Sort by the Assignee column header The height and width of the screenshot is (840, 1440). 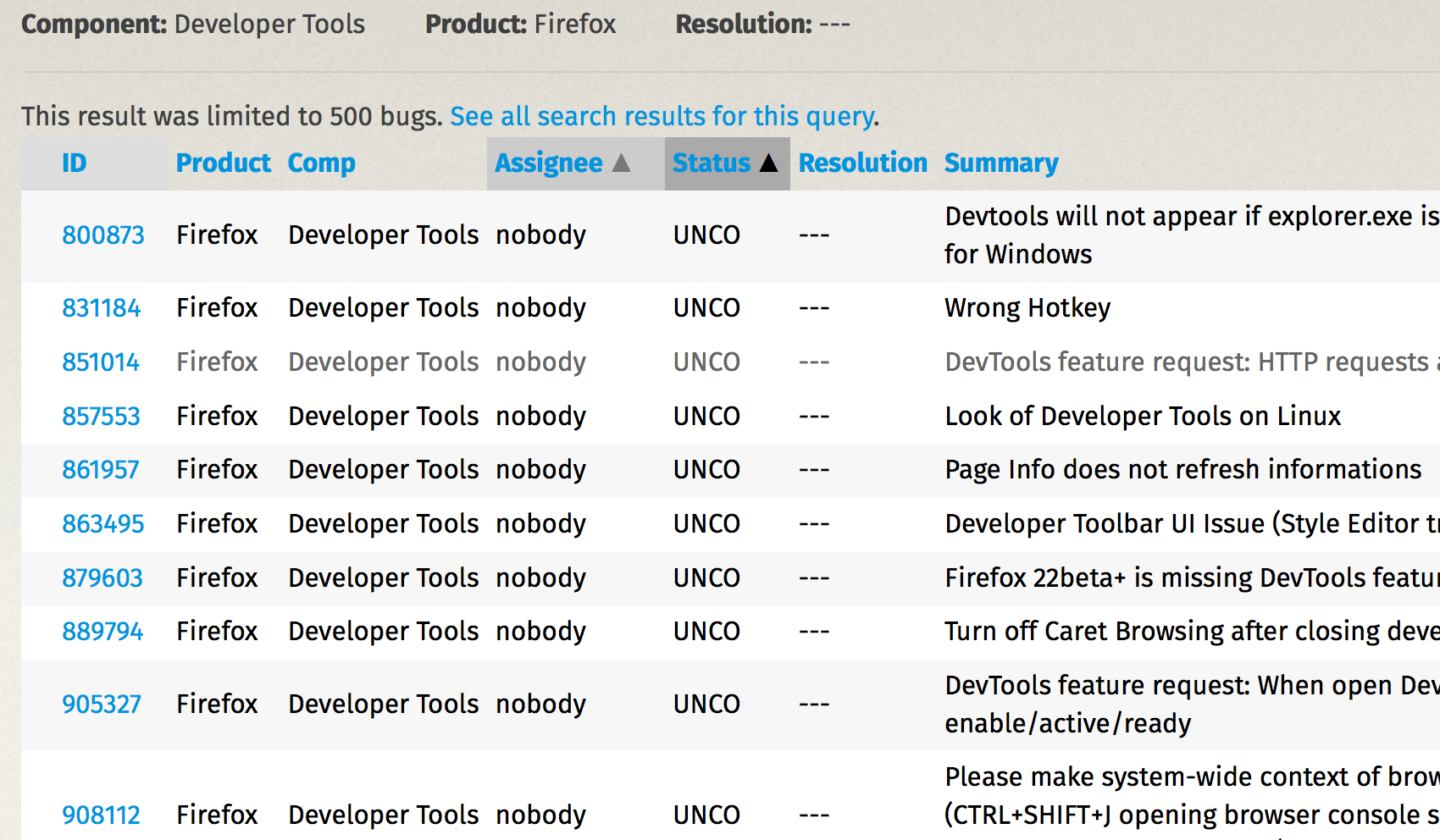549,163
